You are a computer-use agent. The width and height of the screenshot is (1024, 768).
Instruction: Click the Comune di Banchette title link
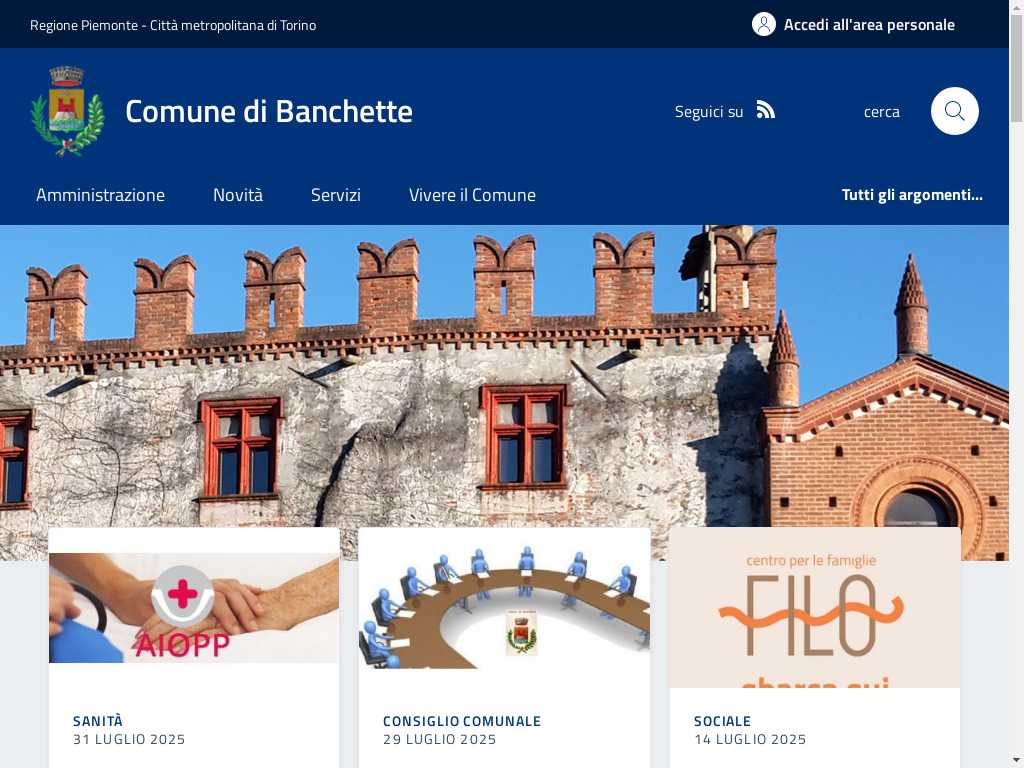point(268,111)
